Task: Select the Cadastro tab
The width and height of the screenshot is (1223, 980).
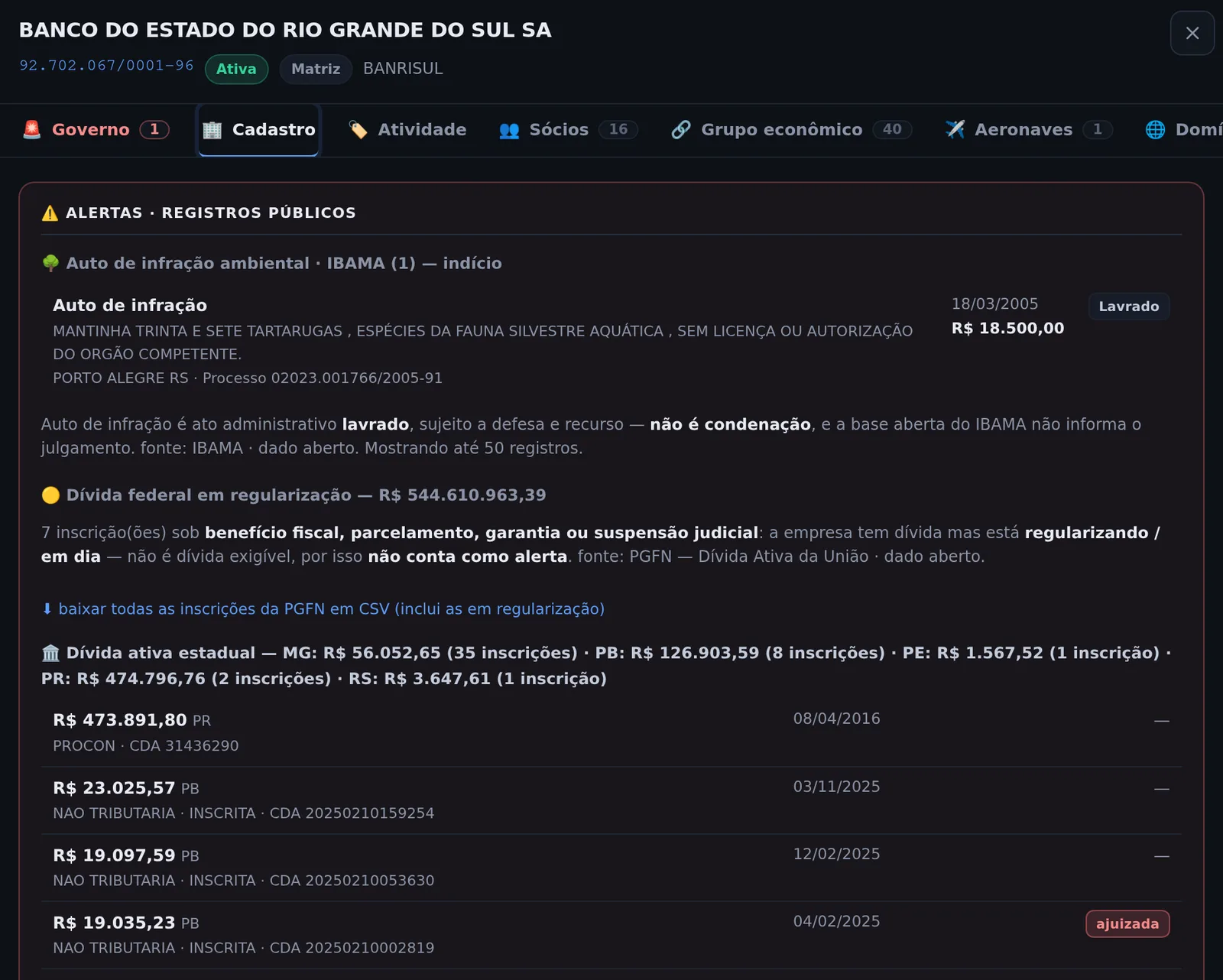Action: point(259,130)
